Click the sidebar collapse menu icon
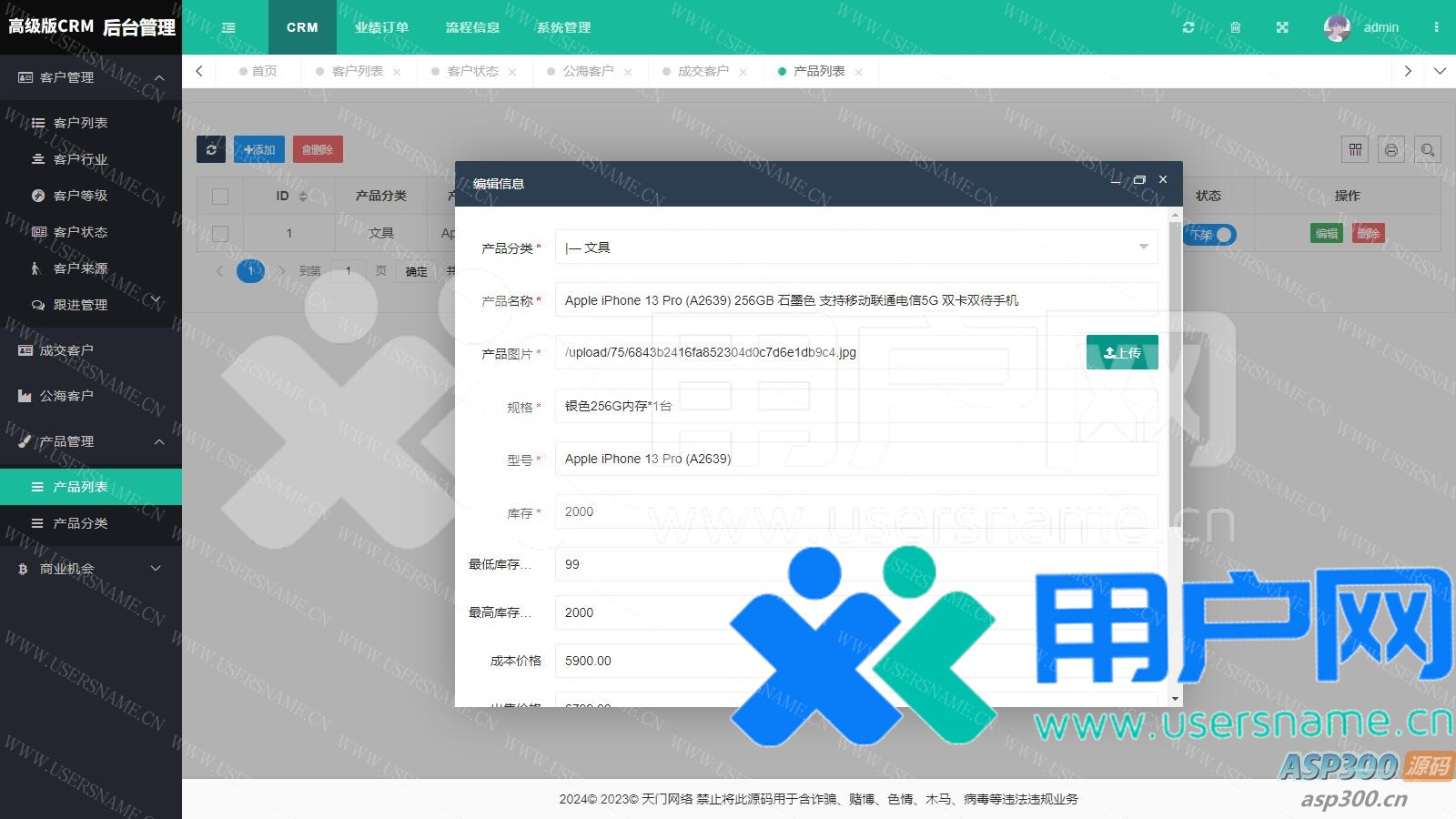 228,27
